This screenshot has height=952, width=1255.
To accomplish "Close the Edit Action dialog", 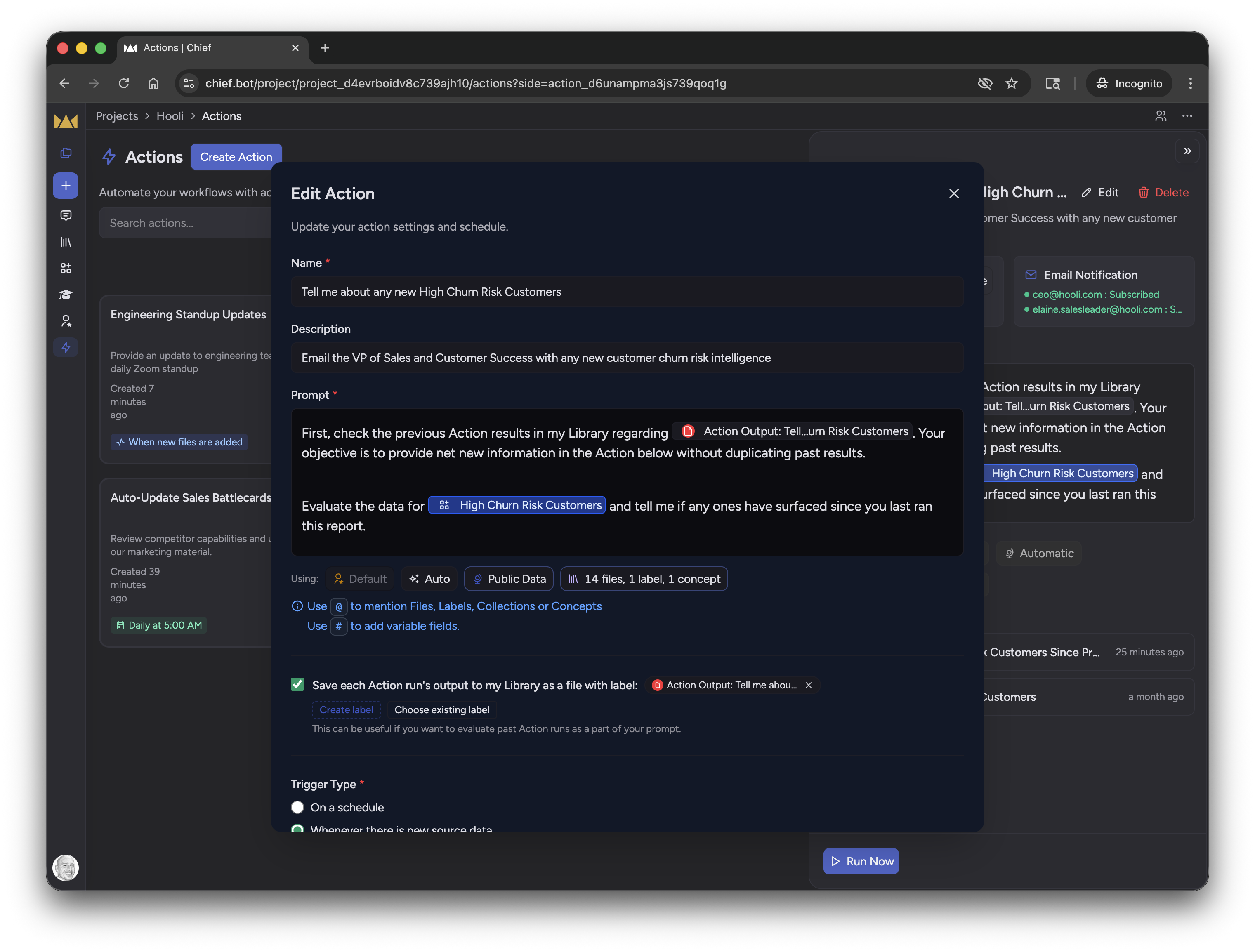I will (x=954, y=193).
